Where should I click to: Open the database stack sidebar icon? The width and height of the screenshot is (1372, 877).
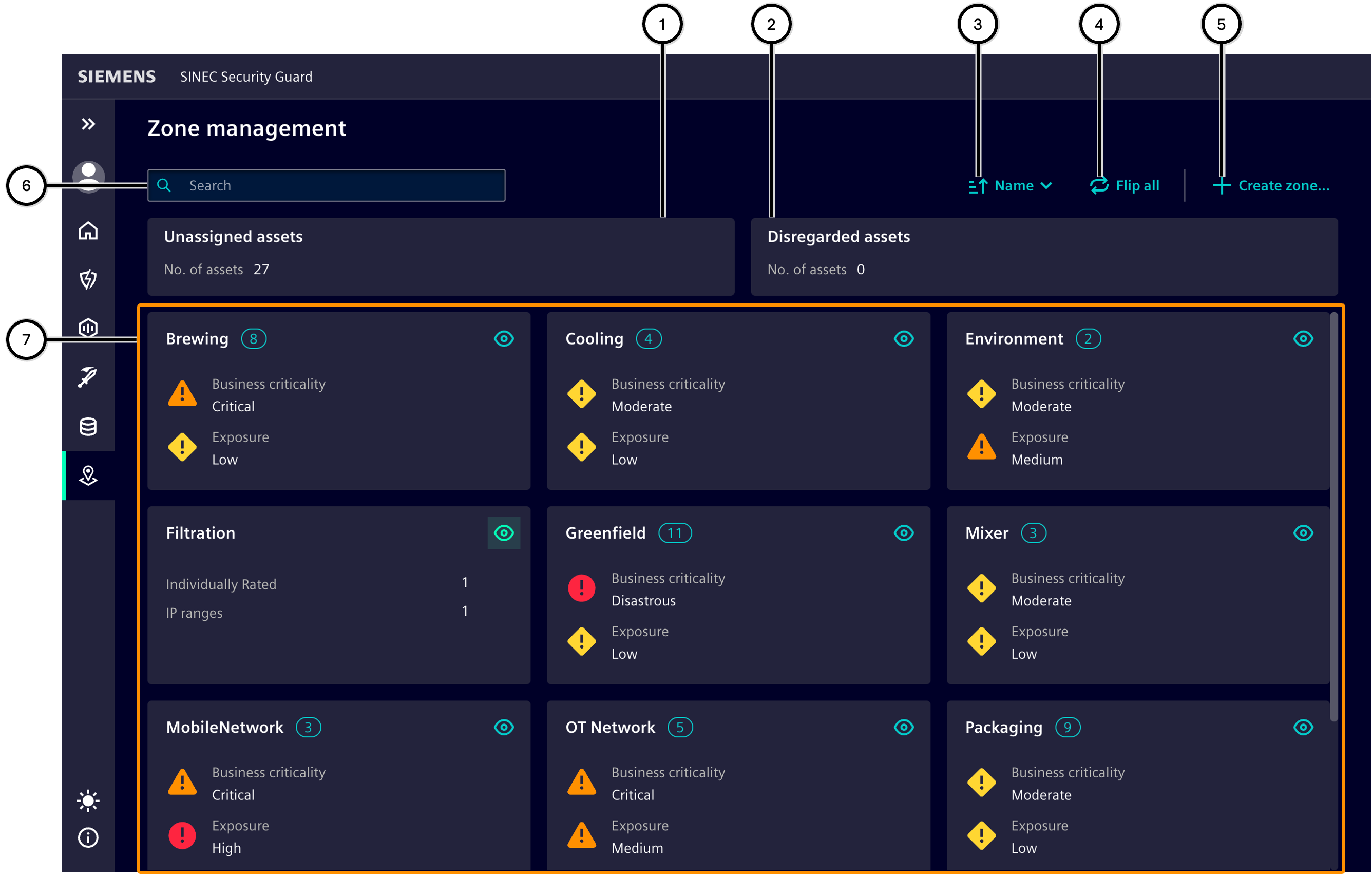[x=88, y=426]
